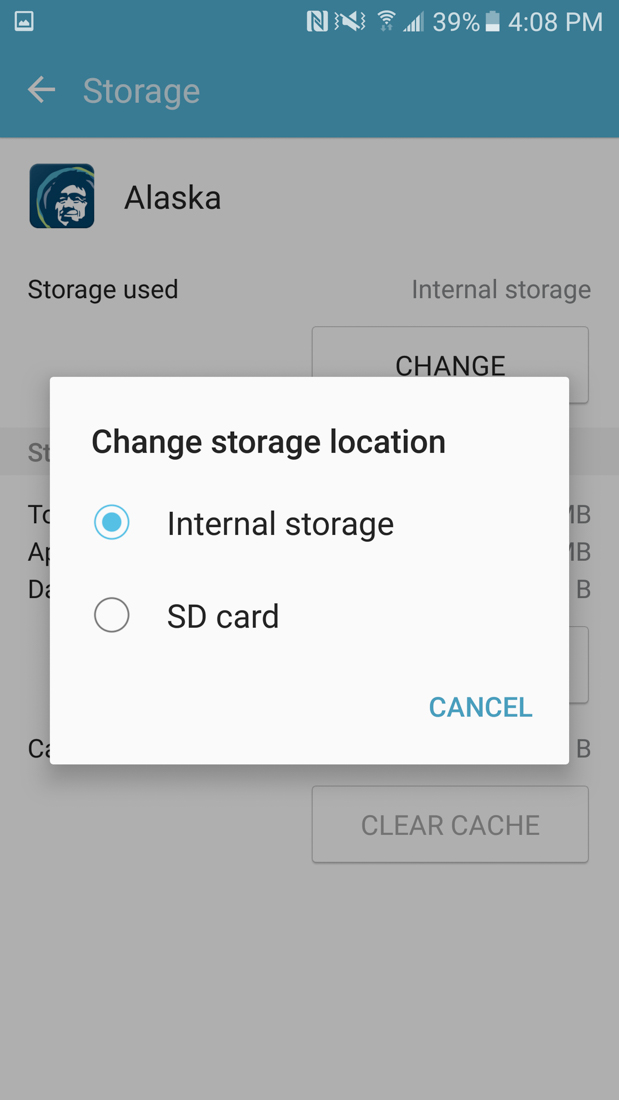Tap the 39% battery percentage text
The image size is (619, 1100).
click(x=456, y=21)
